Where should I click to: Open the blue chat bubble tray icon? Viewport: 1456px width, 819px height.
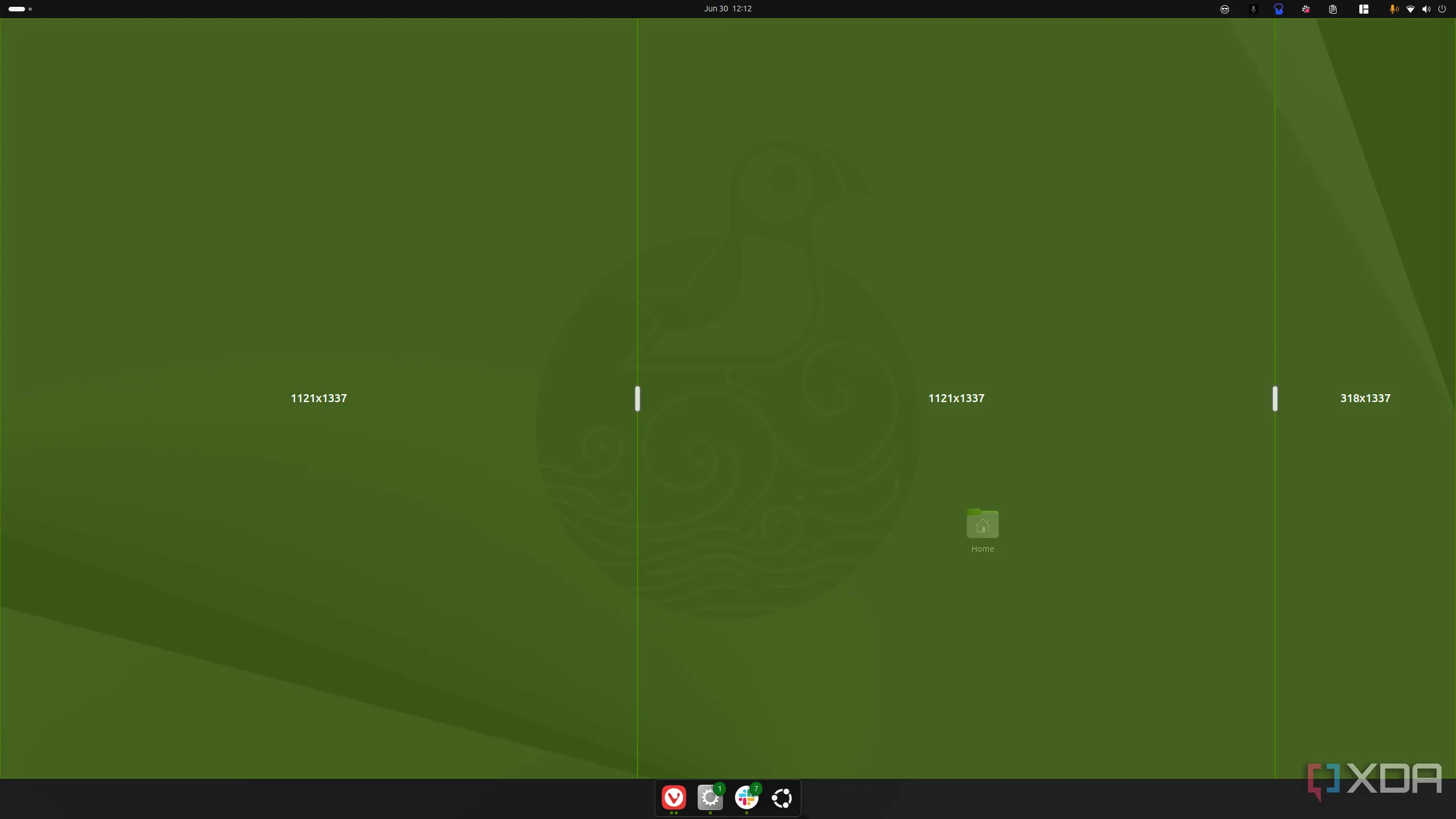pyautogui.click(x=1279, y=9)
